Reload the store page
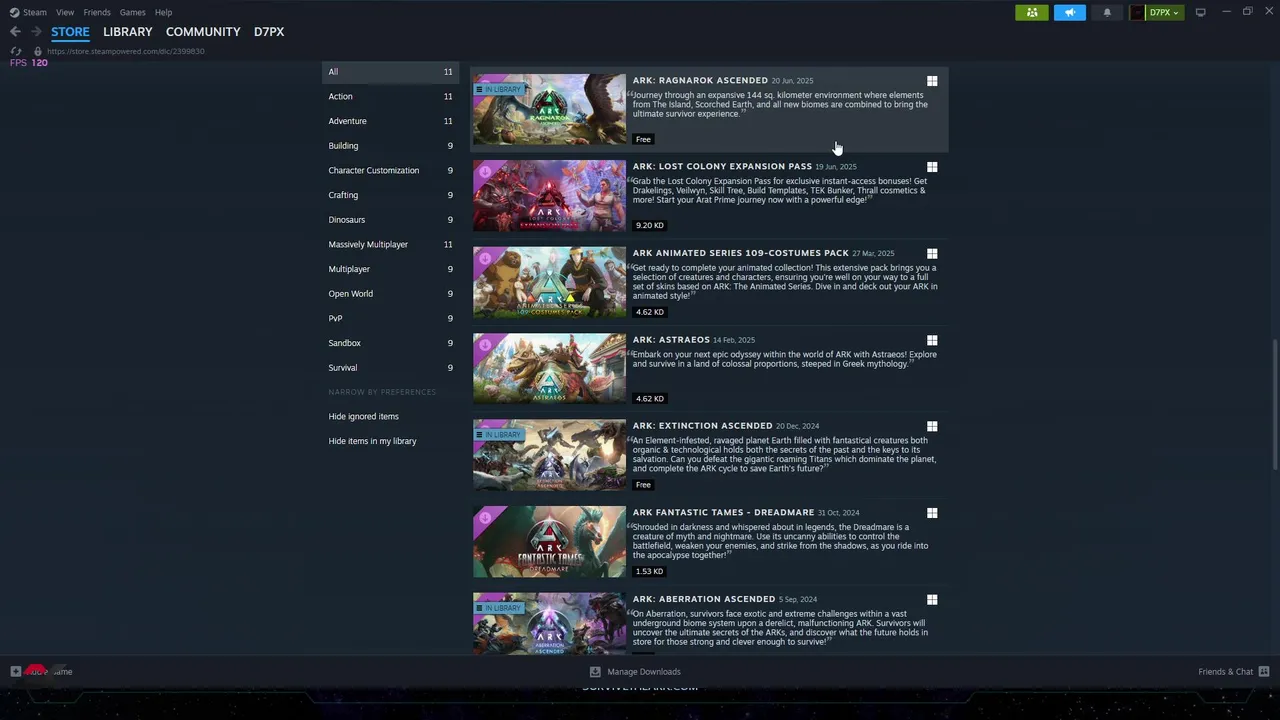 tap(16, 51)
